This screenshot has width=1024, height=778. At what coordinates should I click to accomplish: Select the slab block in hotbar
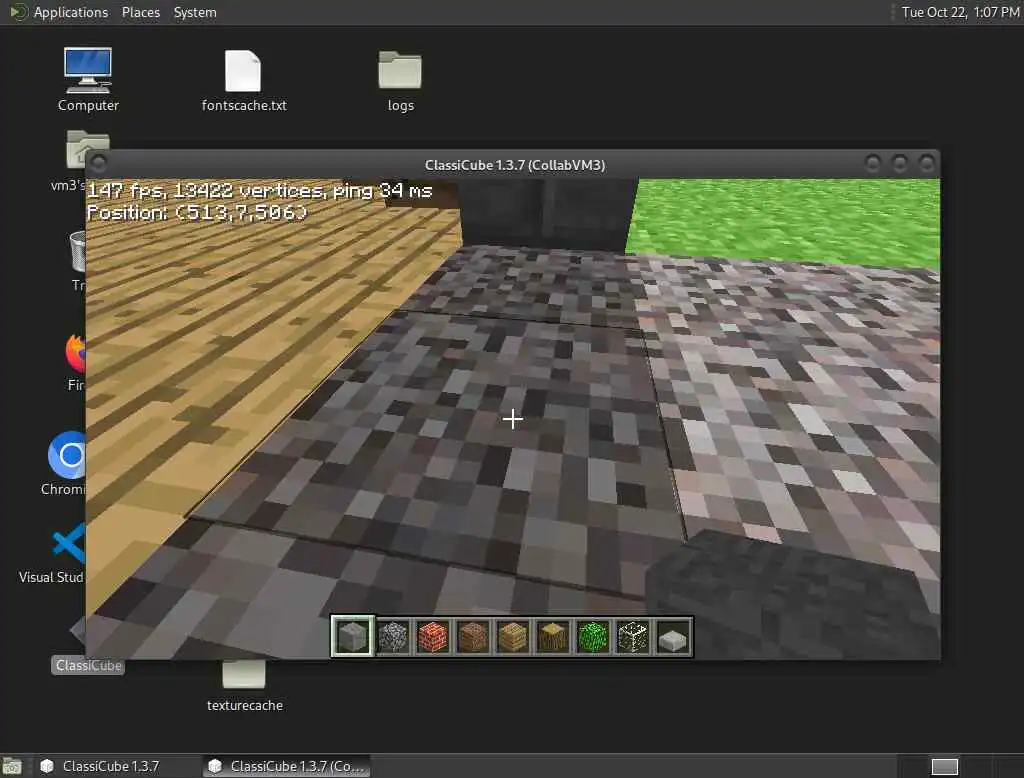pyautogui.click(x=673, y=637)
